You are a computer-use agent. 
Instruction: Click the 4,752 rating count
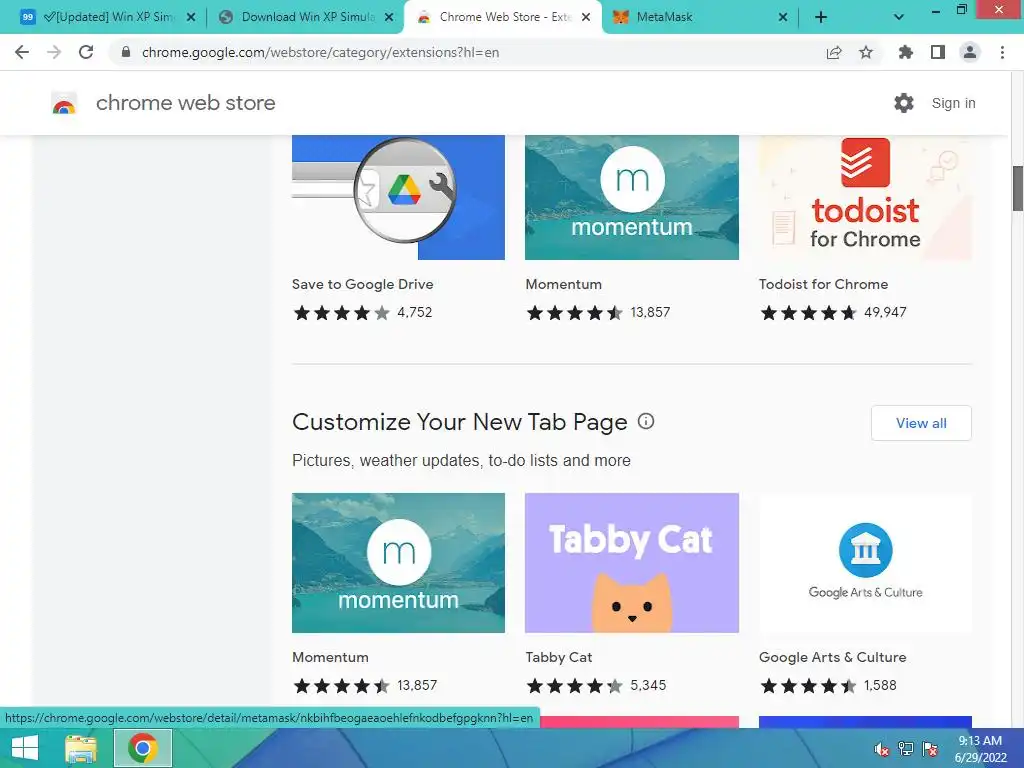pos(415,312)
